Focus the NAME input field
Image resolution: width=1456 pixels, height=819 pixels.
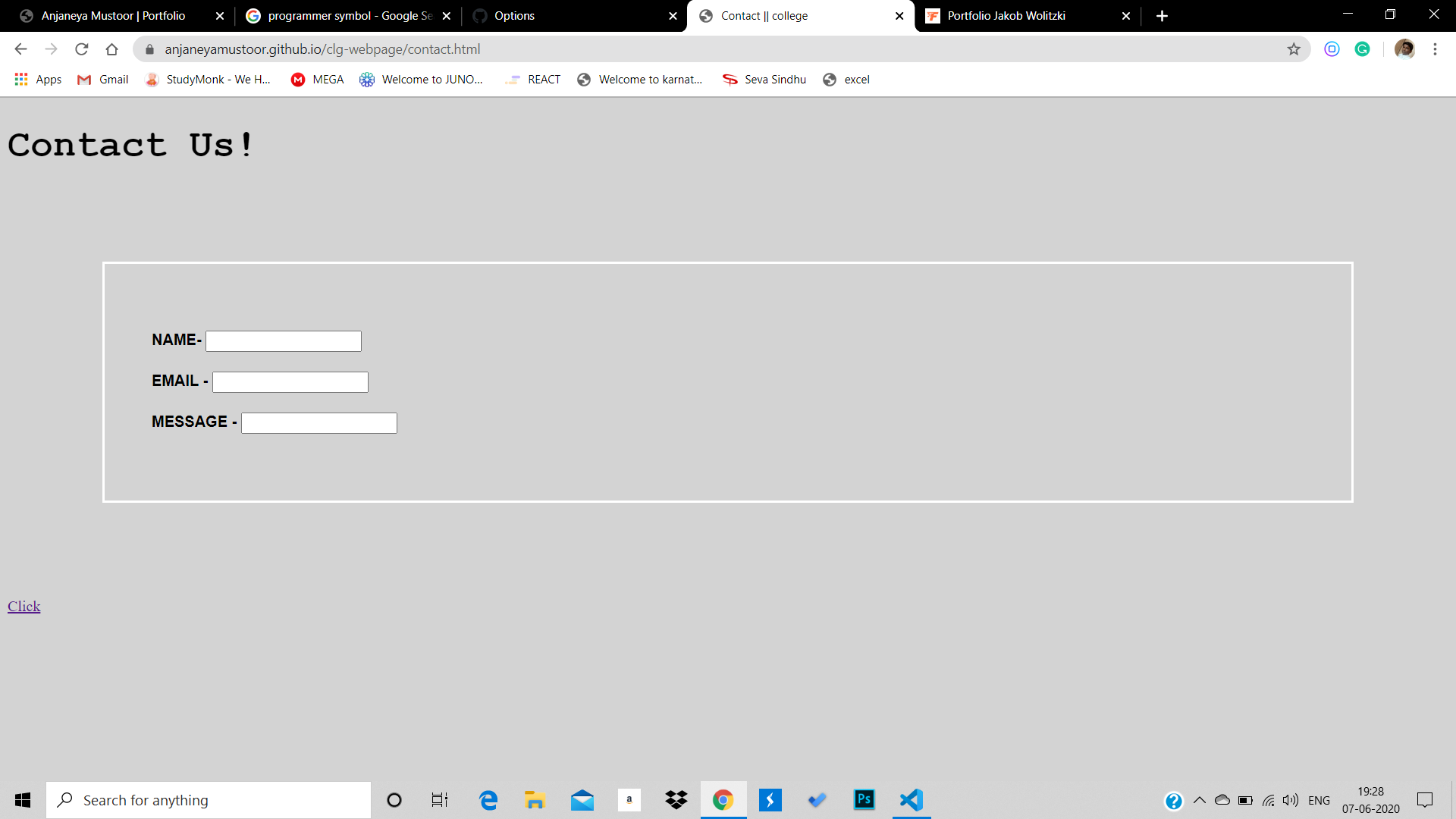284,341
